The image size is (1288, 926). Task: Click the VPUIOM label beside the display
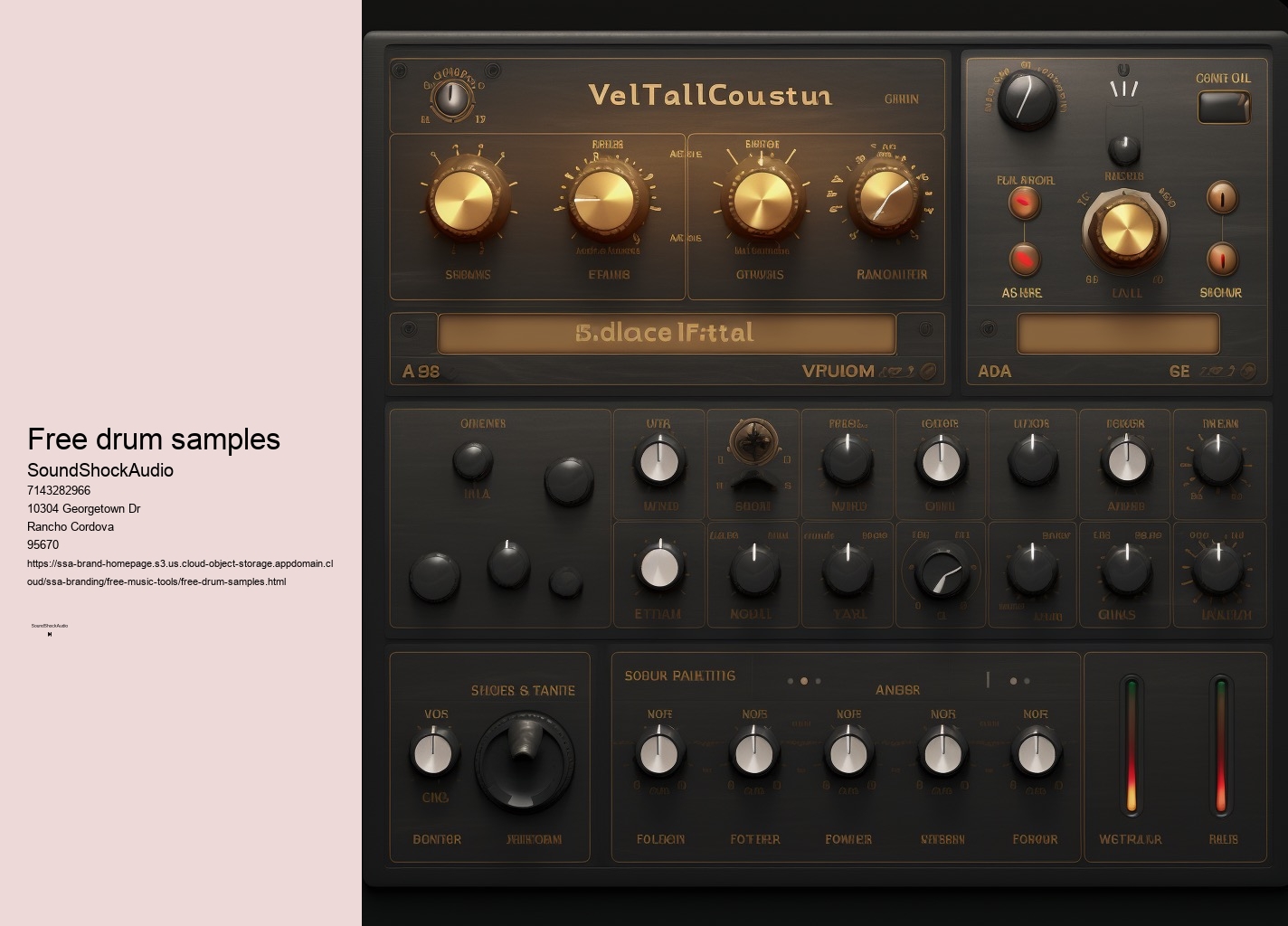pos(838,371)
